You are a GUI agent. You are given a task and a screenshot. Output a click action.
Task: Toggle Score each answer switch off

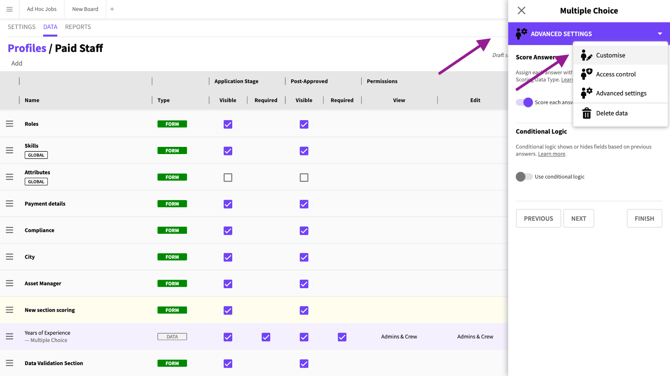click(524, 102)
